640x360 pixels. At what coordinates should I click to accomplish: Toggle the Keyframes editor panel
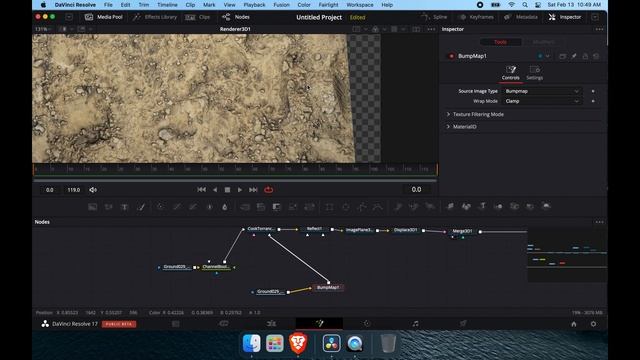point(476,17)
